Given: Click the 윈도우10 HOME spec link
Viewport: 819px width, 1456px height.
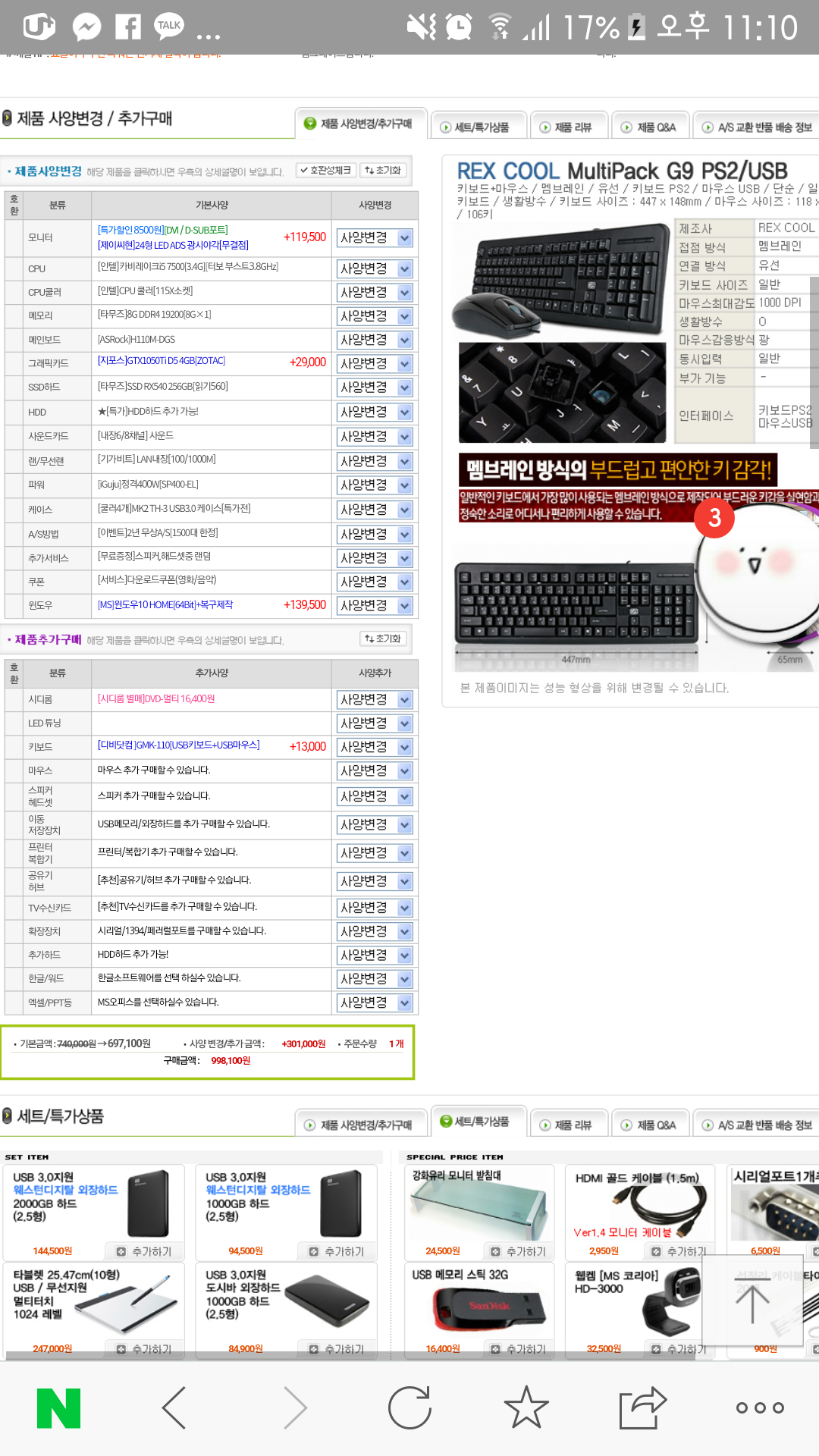Looking at the screenshot, I should (x=165, y=604).
